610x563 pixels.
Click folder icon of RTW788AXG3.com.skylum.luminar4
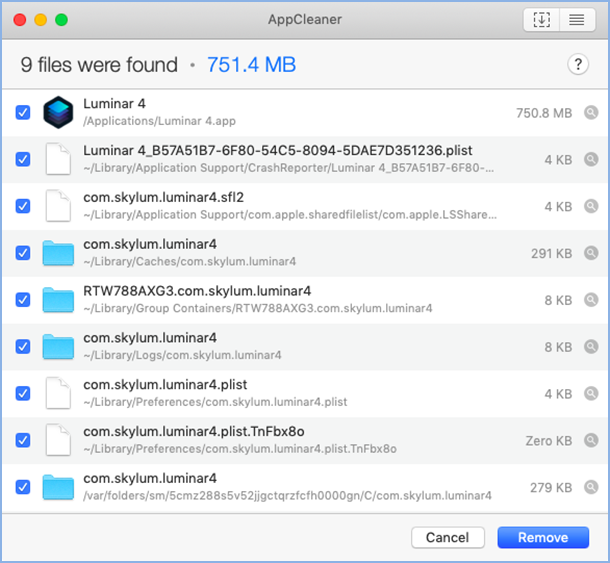pos(58,300)
